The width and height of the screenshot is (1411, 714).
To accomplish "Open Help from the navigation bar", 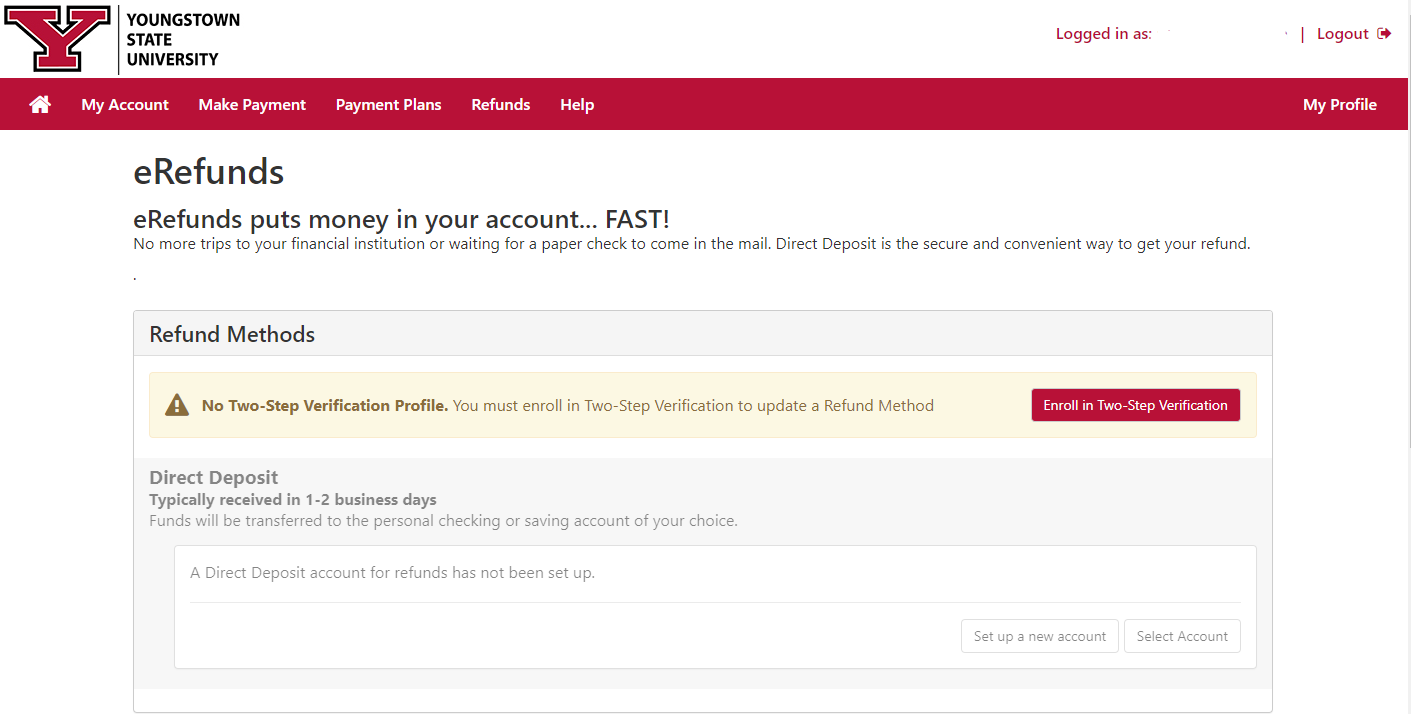I will click(577, 104).
